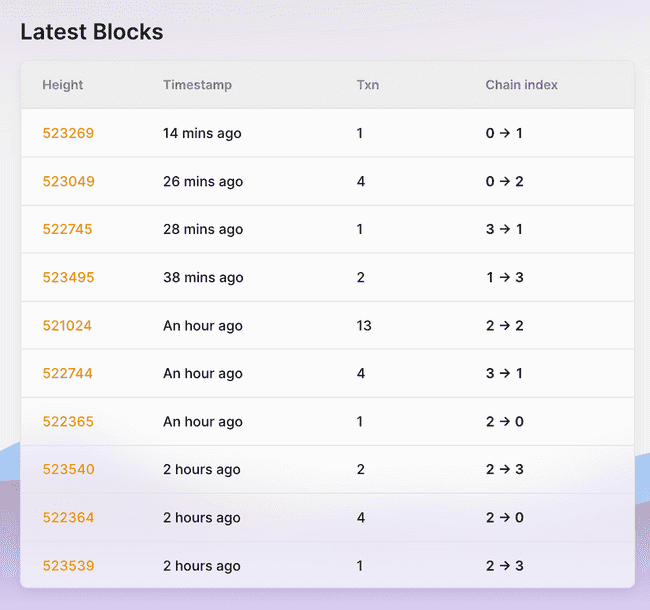Click the Chain index column header
Screen dimensions: 650x610
(521, 85)
